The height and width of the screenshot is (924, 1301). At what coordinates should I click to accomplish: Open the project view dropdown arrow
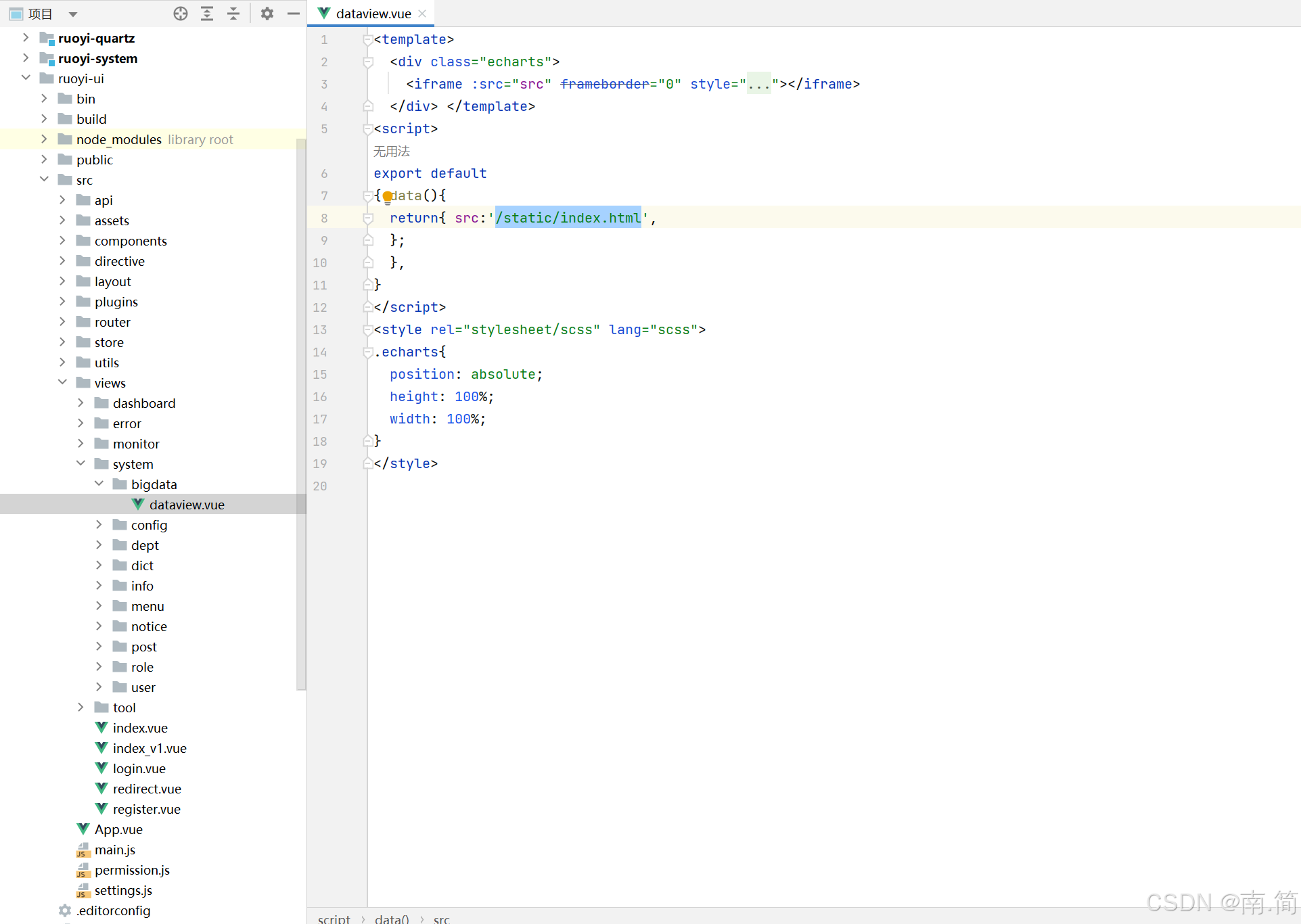[x=73, y=14]
